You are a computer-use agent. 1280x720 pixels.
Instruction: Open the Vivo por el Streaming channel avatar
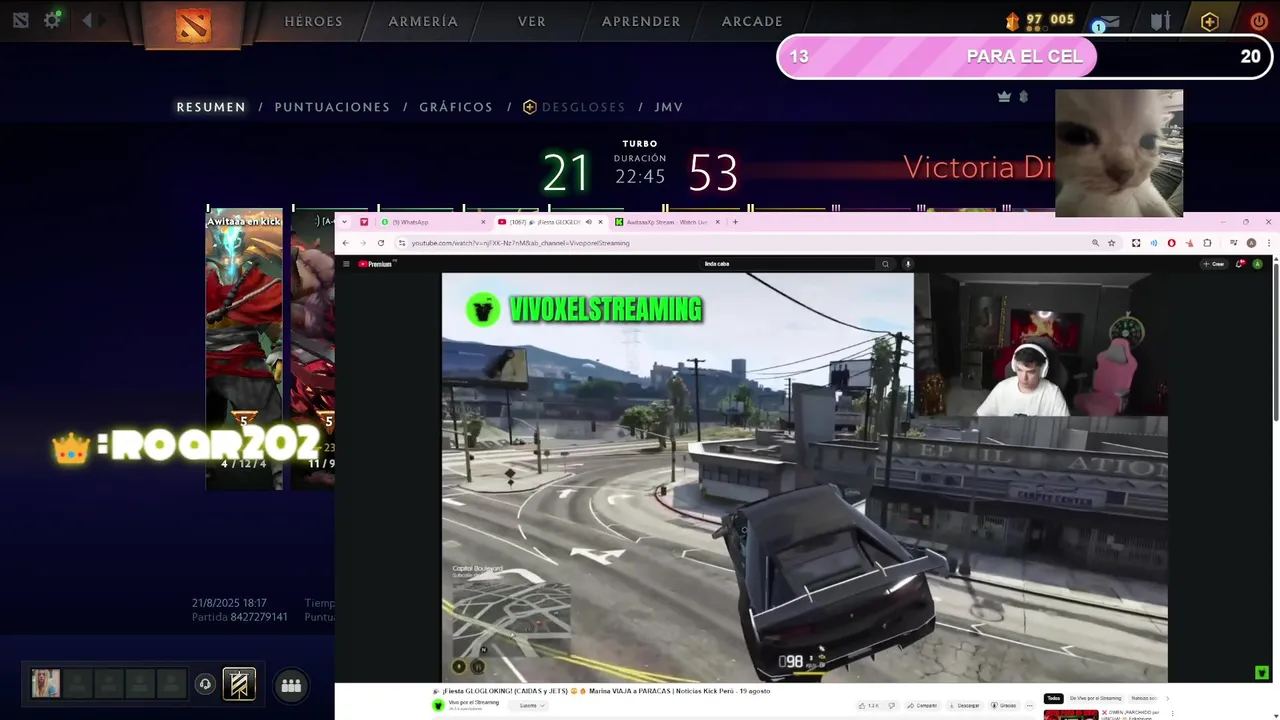tap(437, 705)
